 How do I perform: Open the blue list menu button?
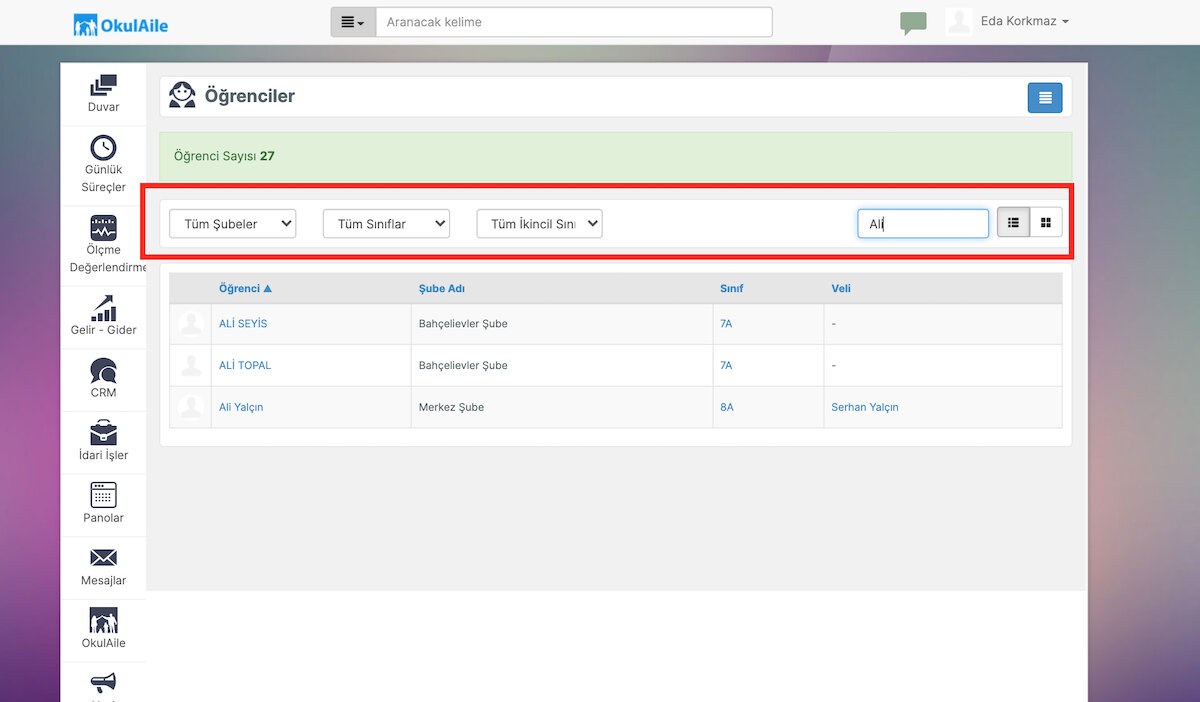tap(1045, 97)
